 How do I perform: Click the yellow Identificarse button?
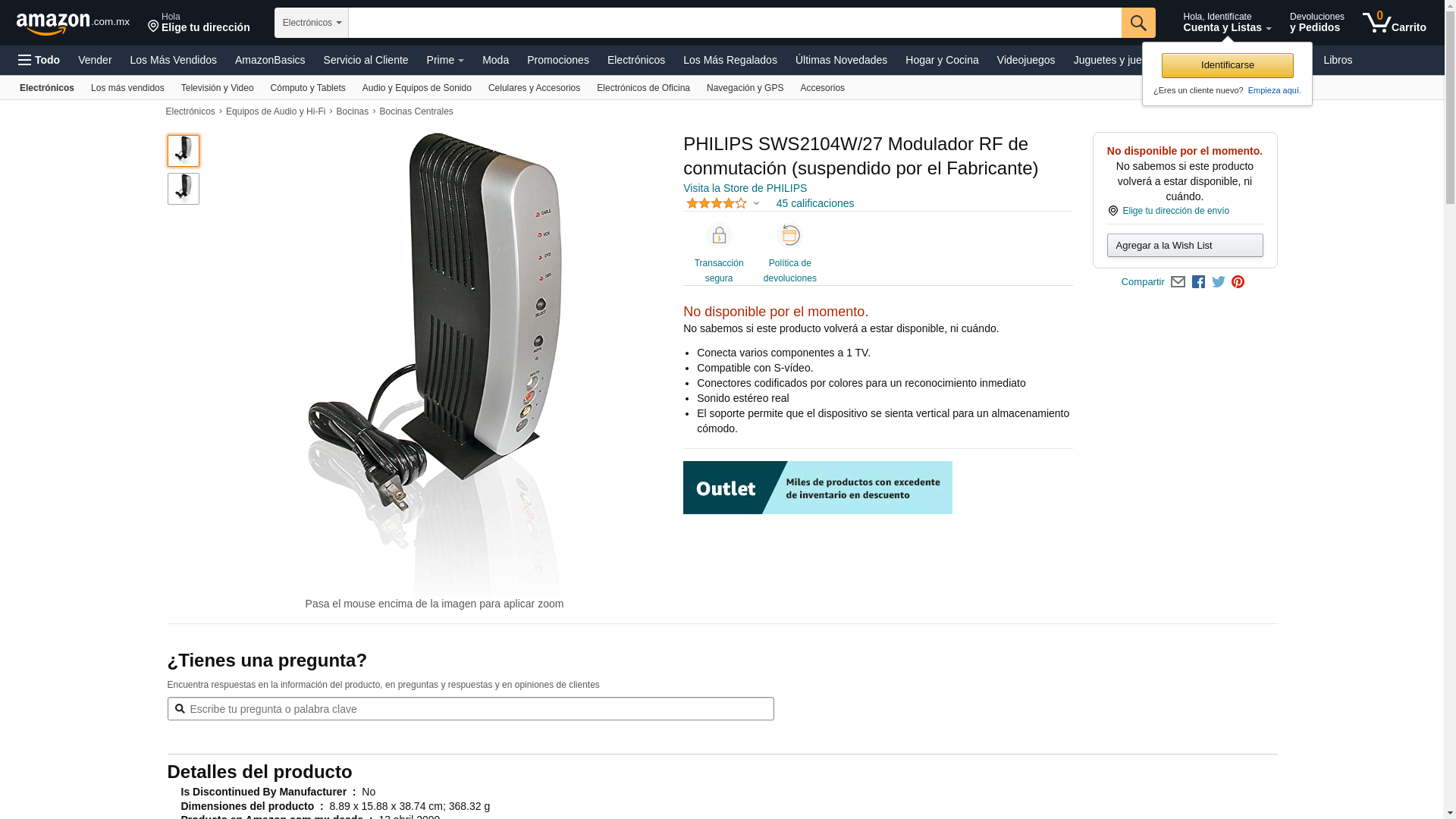[1227, 65]
